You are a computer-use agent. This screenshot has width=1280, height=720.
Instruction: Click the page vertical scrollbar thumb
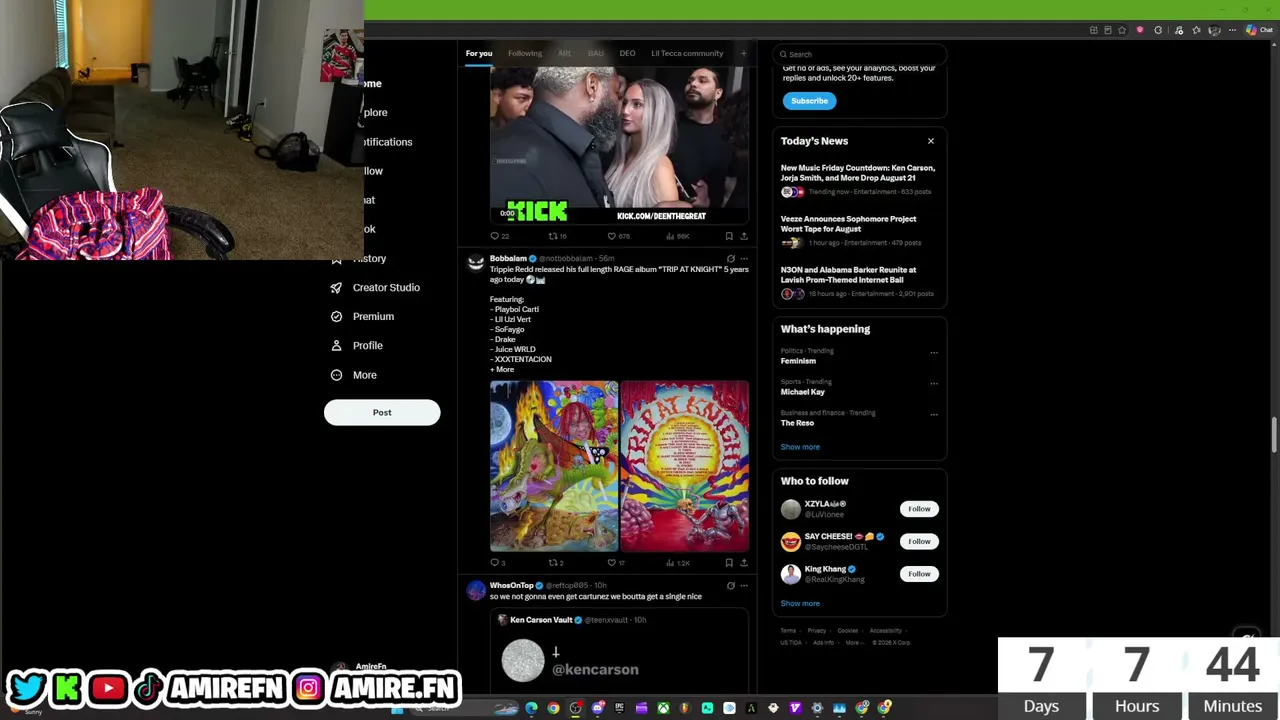(x=1274, y=435)
